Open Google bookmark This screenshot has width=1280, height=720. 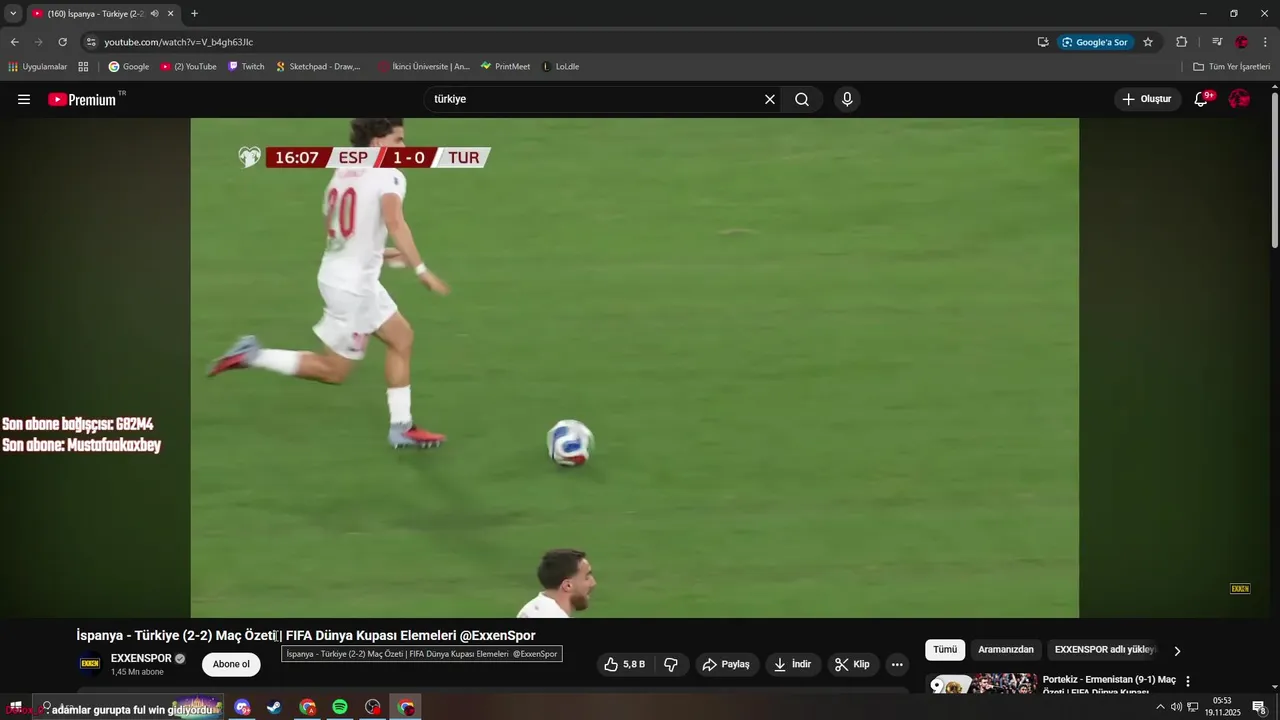[x=129, y=66]
